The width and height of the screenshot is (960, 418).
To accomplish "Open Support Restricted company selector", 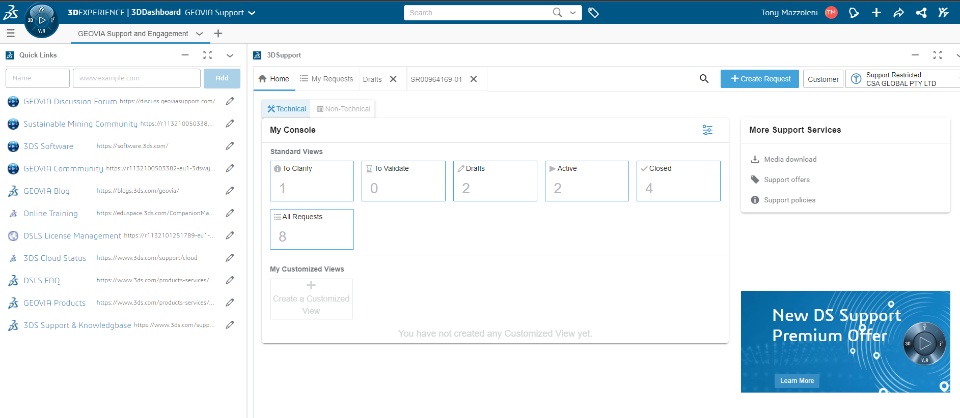I will tap(902, 78).
